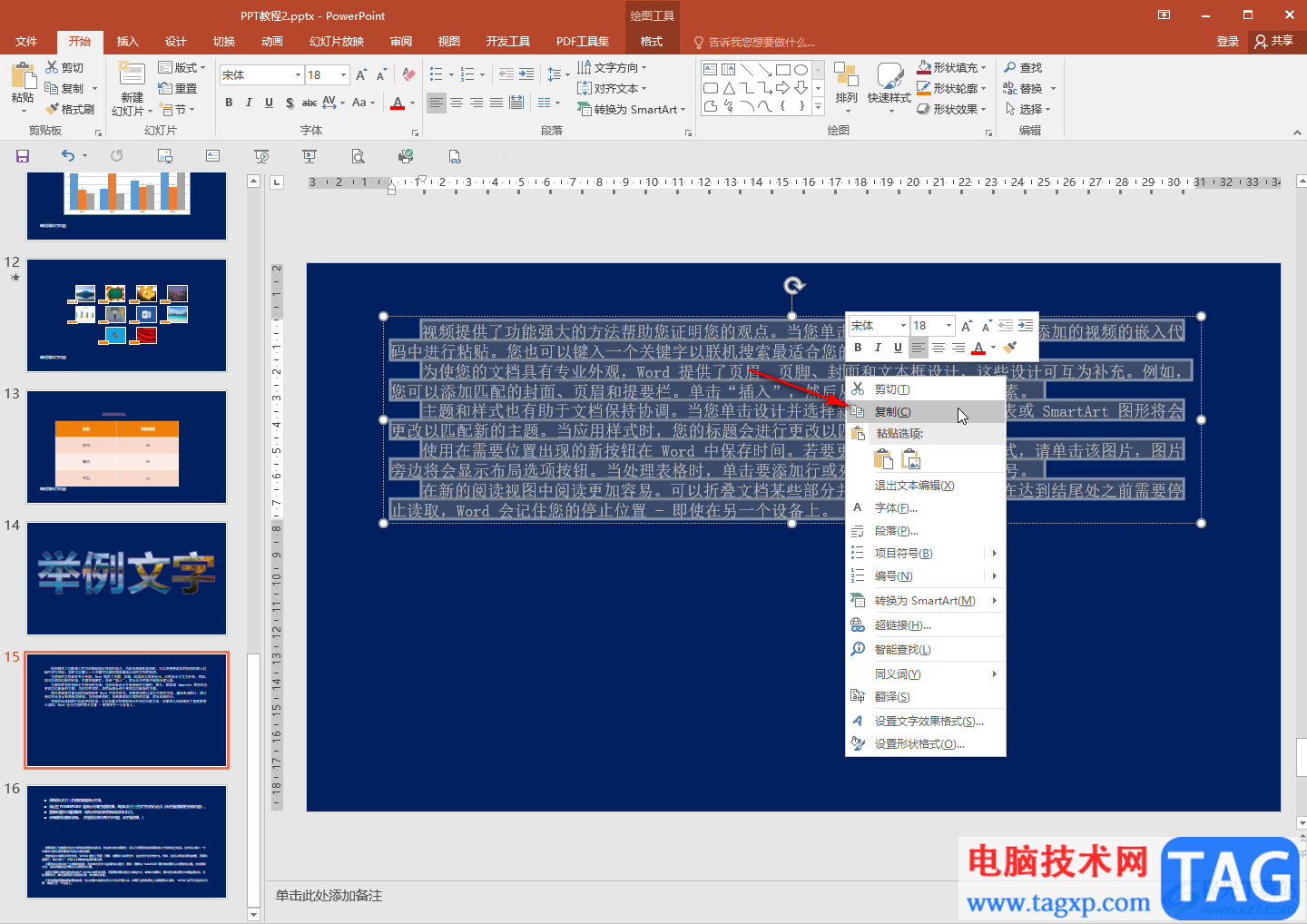Click the Paste clipboard icon in ribbon
The width and height of the screenshot is (1307, 924).
23,75
